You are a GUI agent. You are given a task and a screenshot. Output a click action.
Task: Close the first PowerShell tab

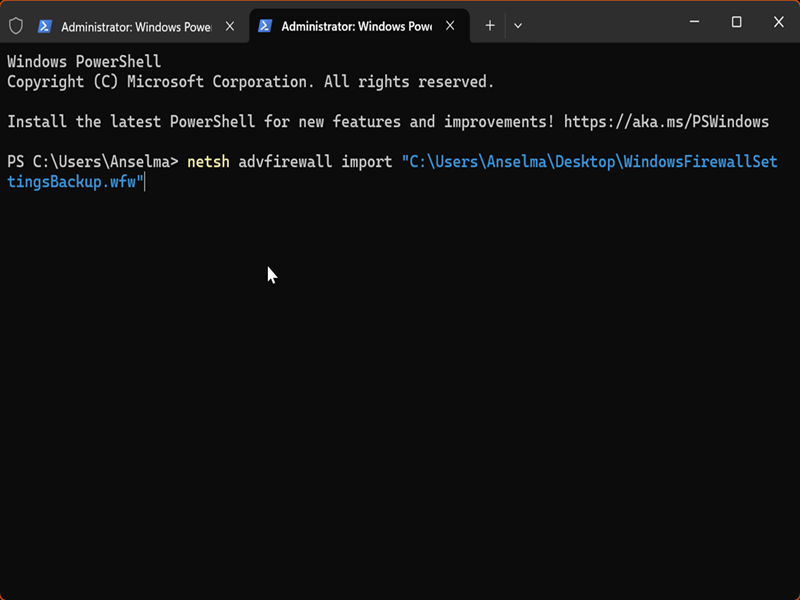(x=232, y=26)
